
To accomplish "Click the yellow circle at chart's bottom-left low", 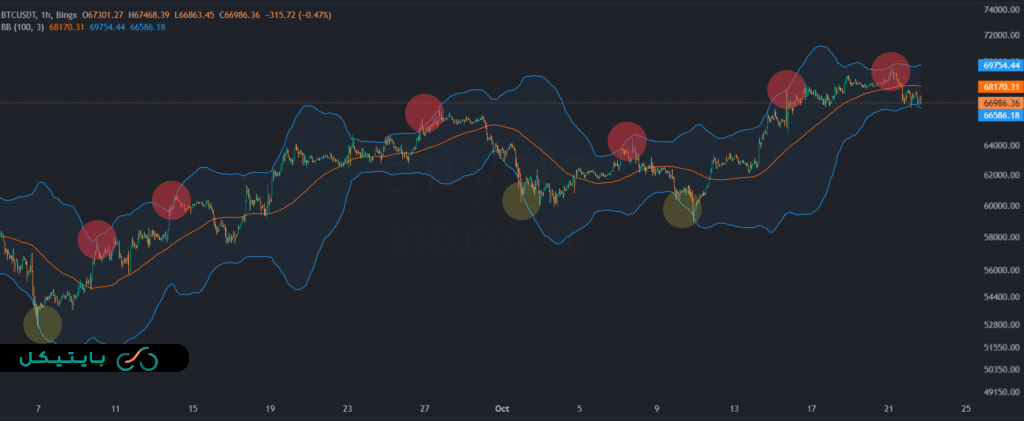I will [42, 323].
